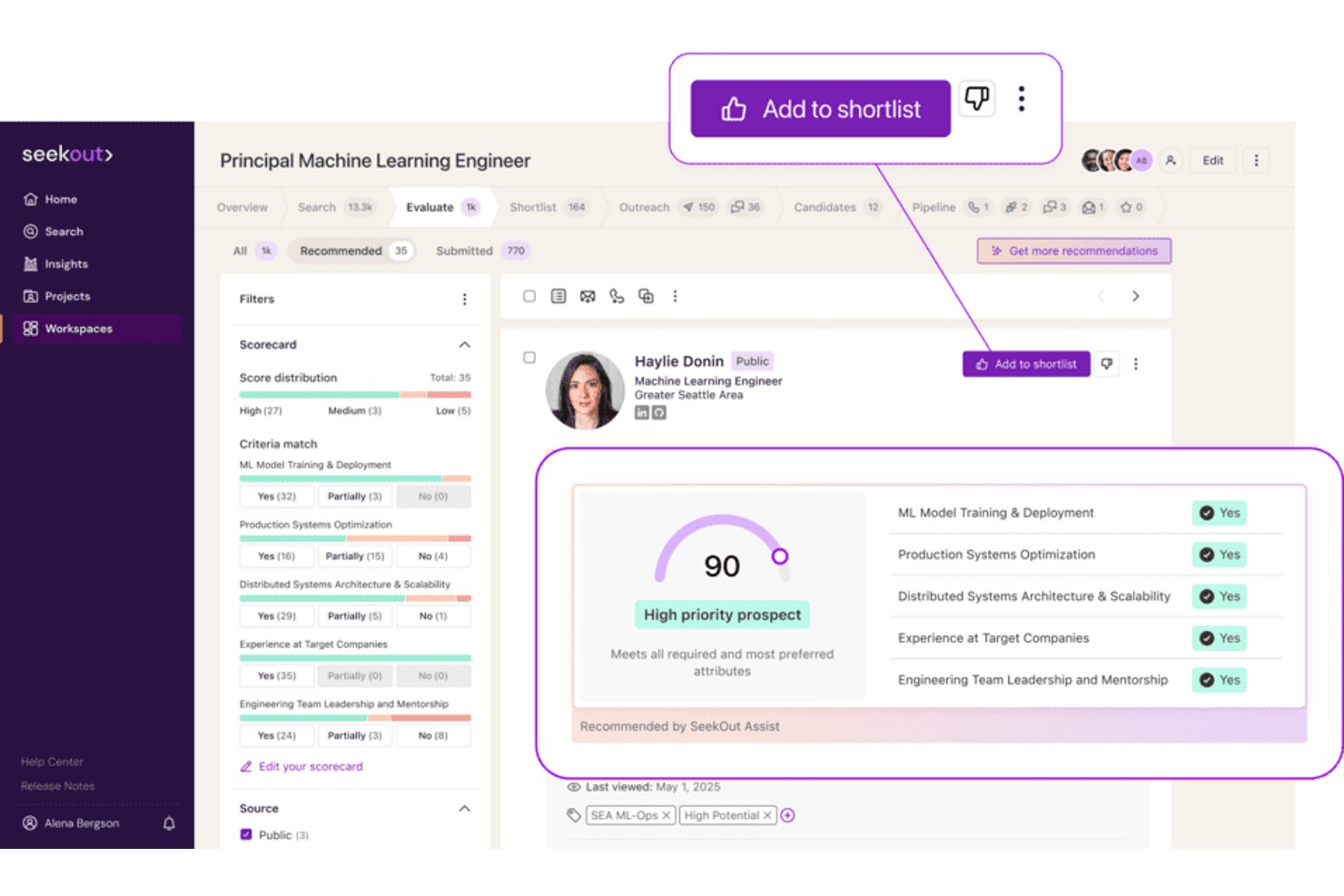Click the High priority prospect badge
Image resolution: width=1344 pixels, height=896 pixels.
click(x=722, y=615)
